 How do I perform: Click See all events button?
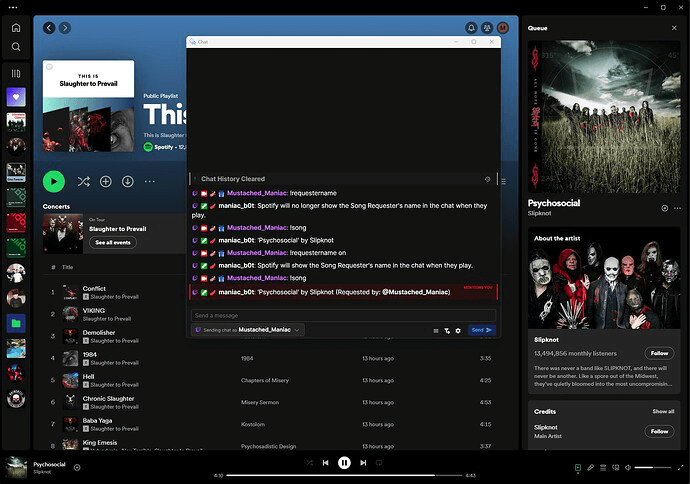point(113,242)
